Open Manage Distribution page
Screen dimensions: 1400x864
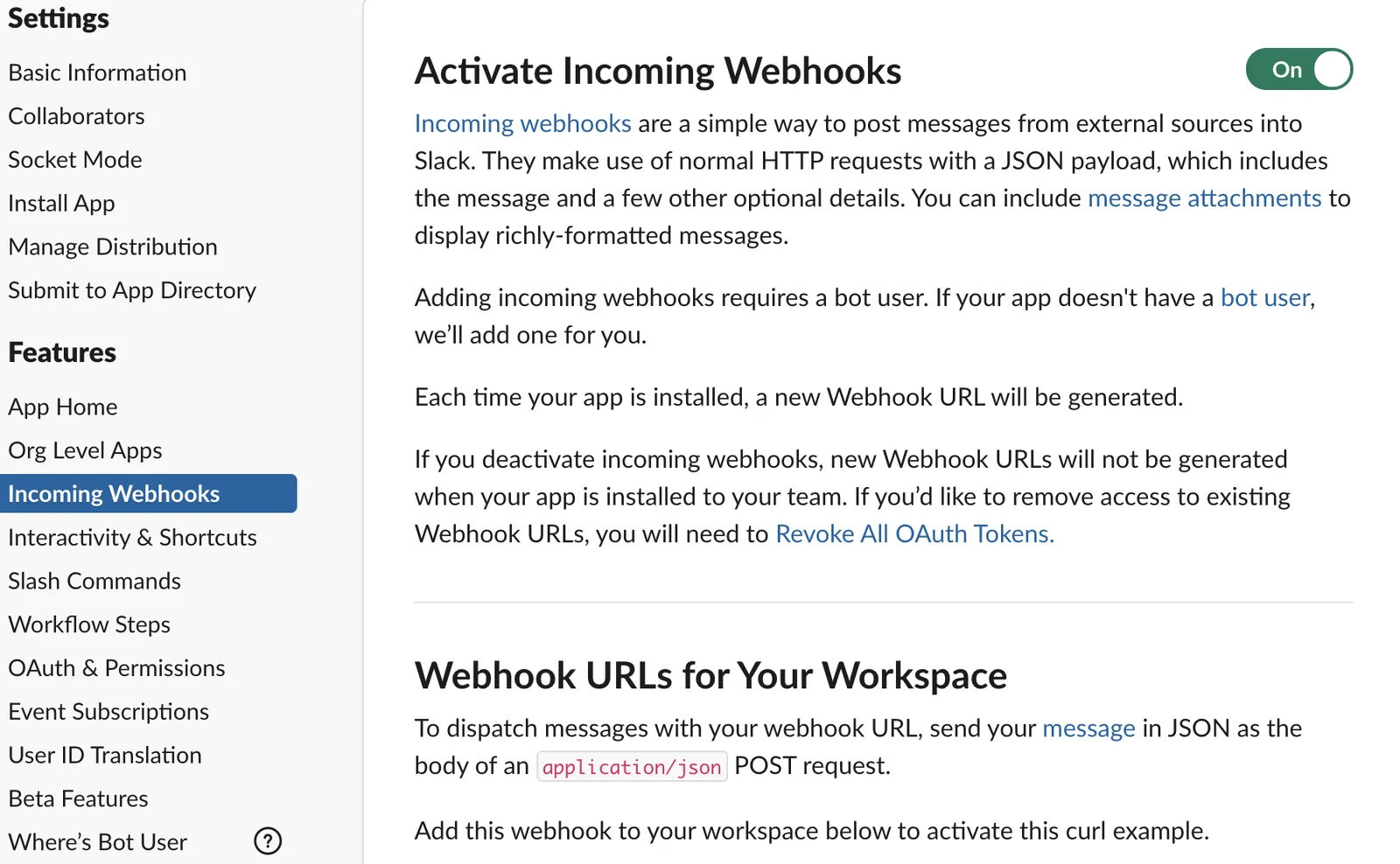[113, 247]
